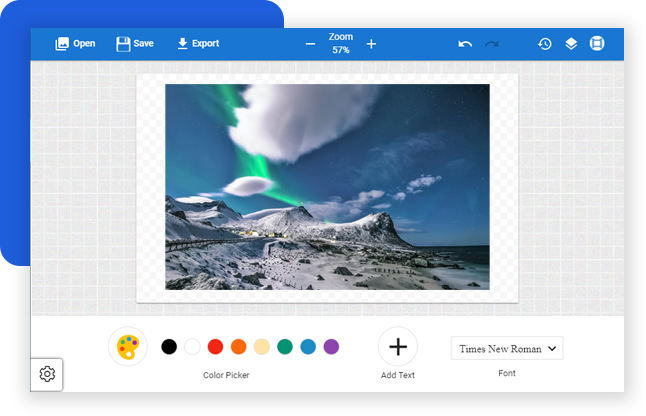
Task: Select the black color swatch
Action: pyautogui.click(x=169, y=347)
